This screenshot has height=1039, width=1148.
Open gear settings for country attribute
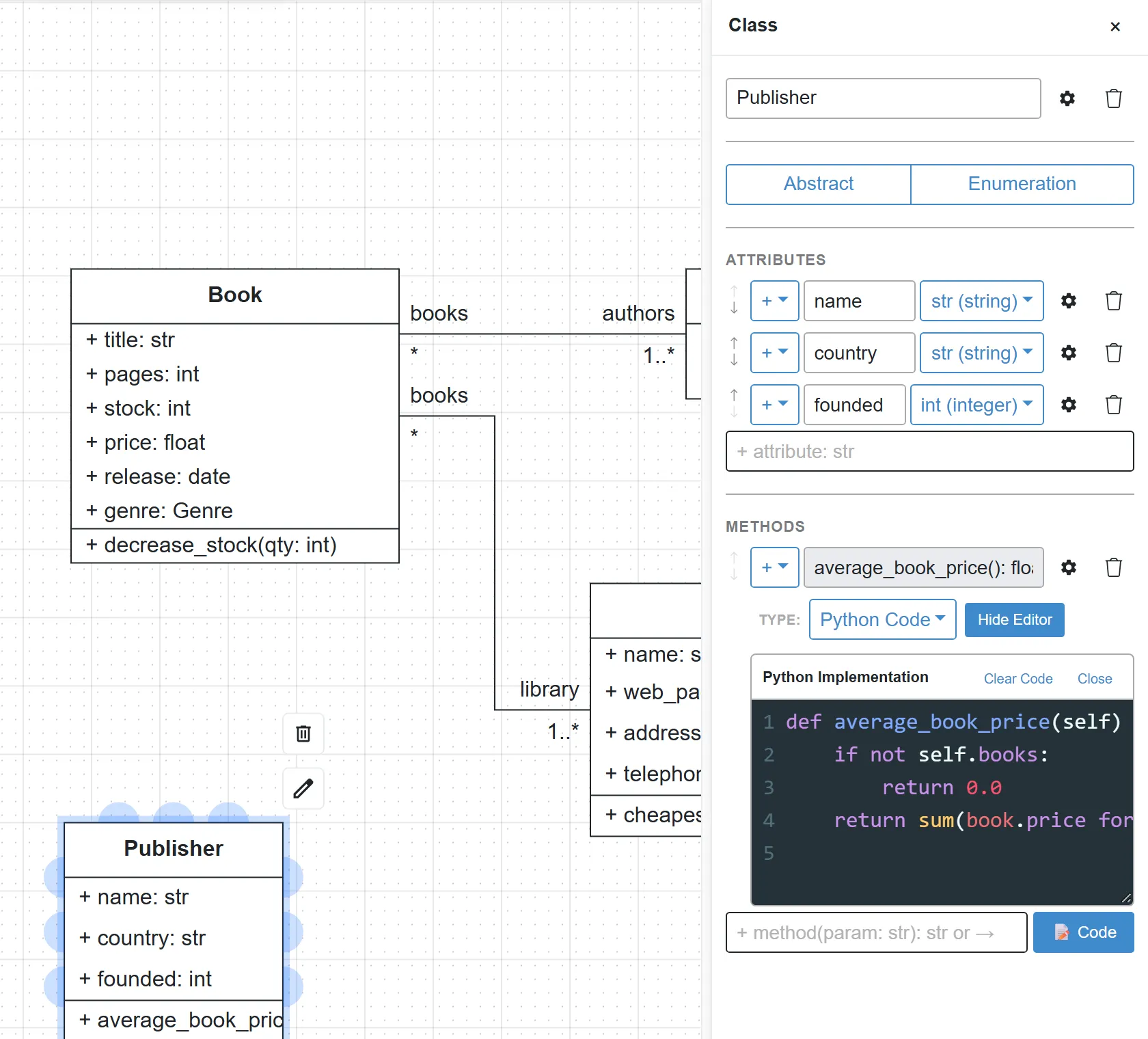(x=1069, y=353)
